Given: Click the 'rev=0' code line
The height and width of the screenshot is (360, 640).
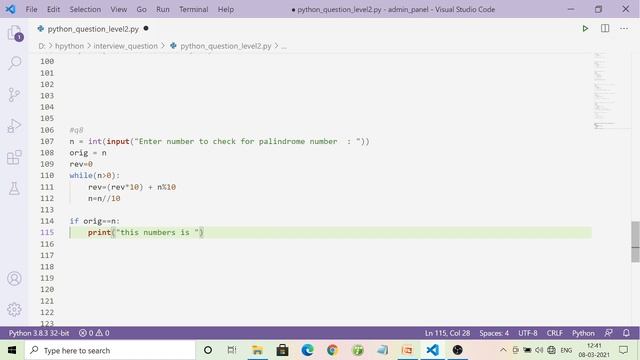Looking at the screenshot, I should pos(81,164).
